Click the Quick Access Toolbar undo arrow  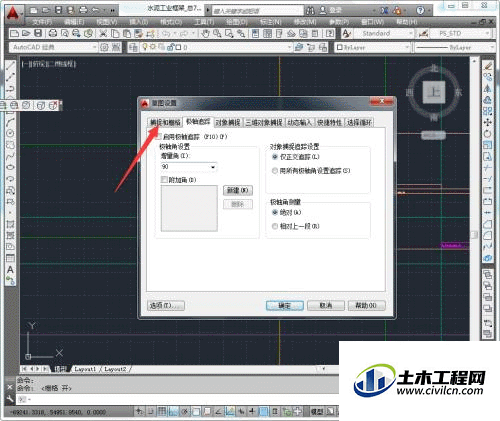[95, 10]
